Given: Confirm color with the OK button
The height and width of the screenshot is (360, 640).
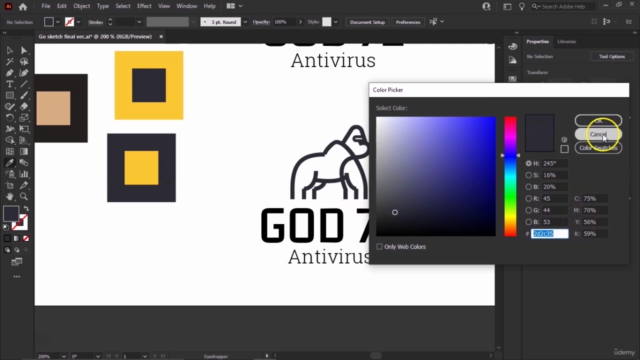Looking at the screenshot, I should [598, 120].
